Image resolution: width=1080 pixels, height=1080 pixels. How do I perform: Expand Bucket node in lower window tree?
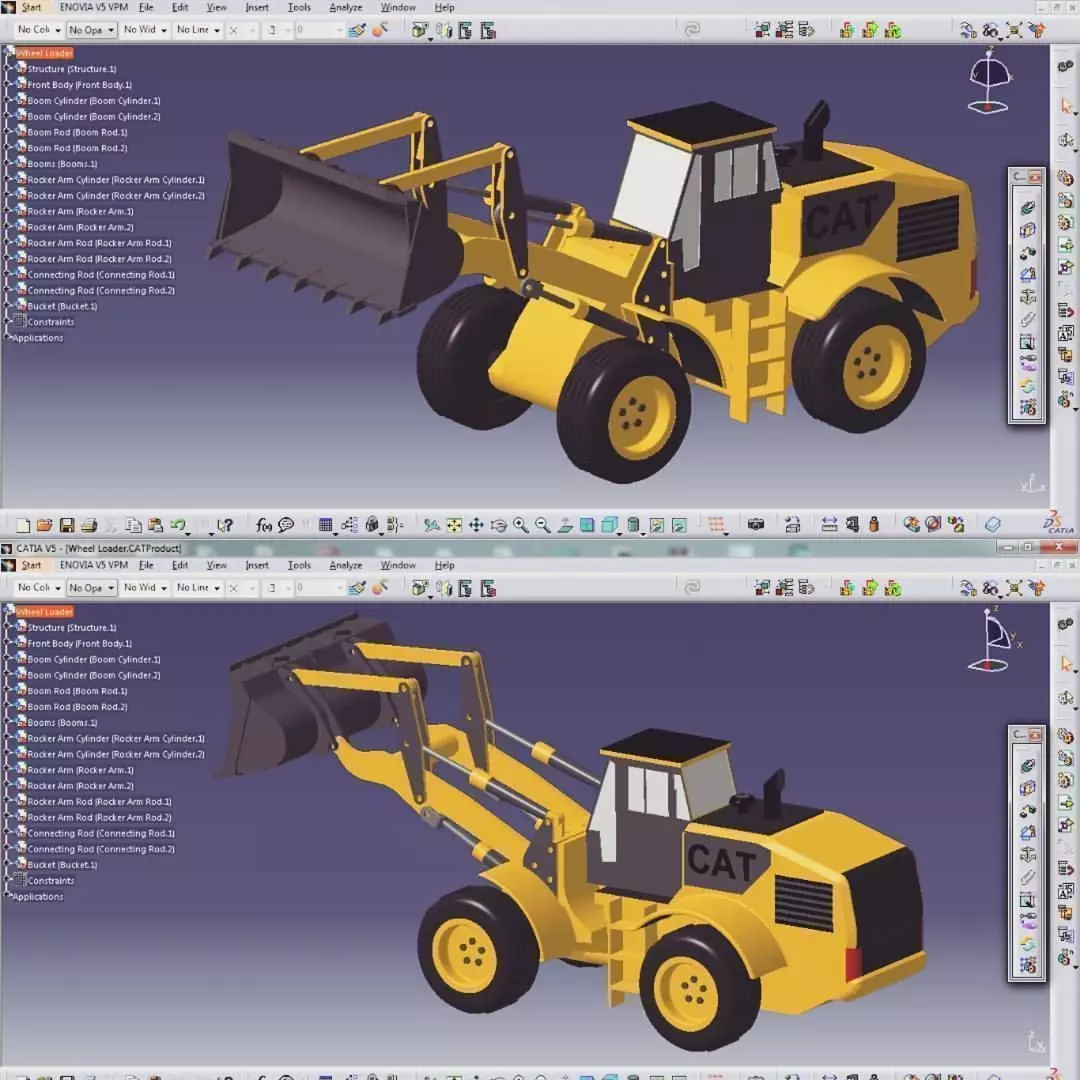tap(9, 865)
